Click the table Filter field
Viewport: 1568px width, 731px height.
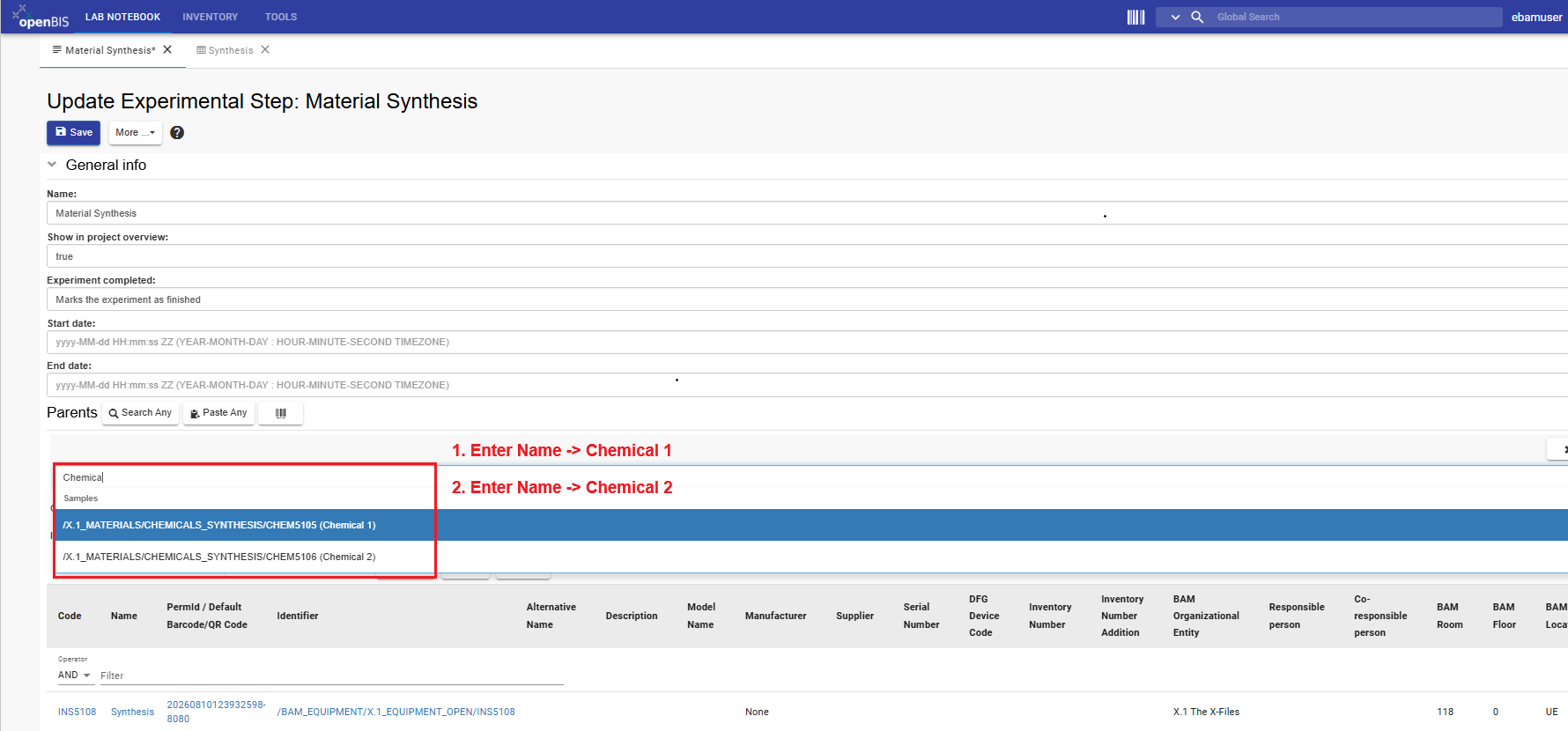click(x=331, y=676)
